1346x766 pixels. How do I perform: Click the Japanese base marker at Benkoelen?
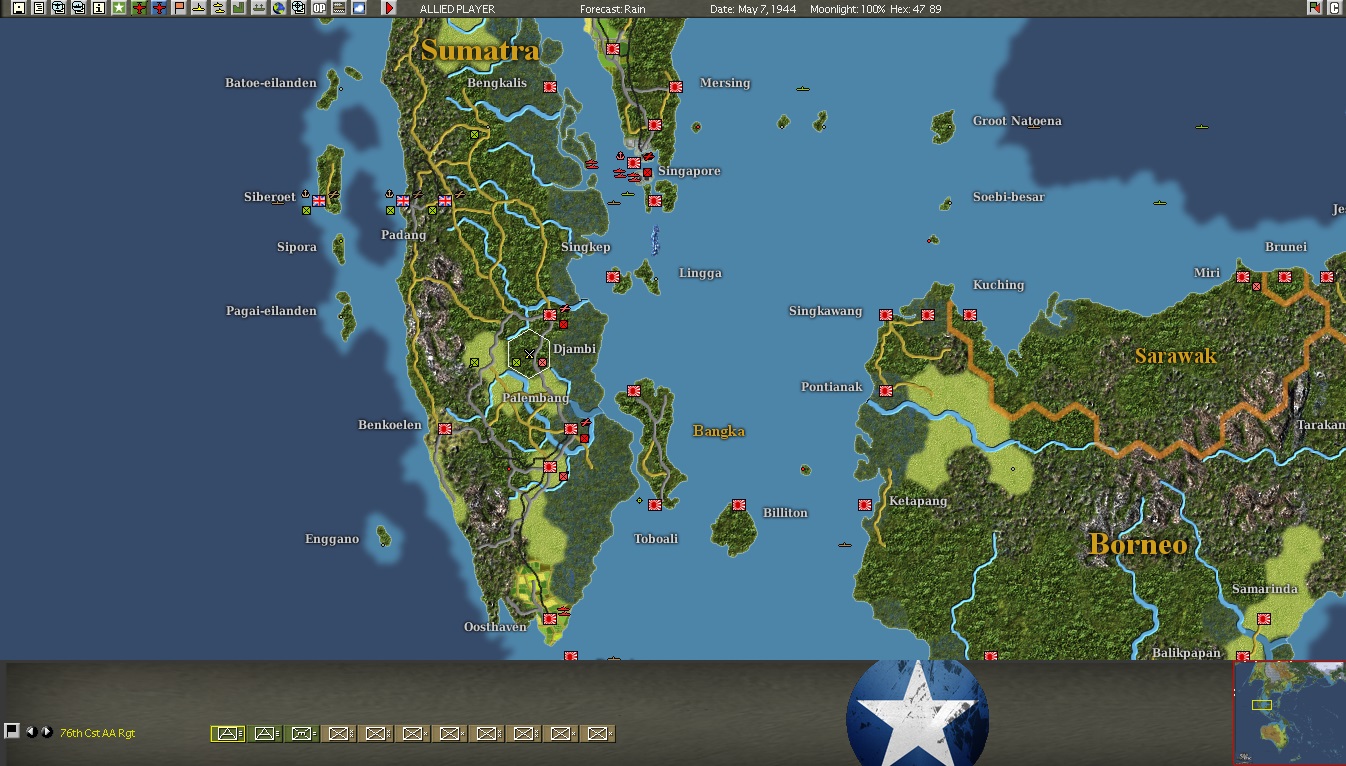445,429
